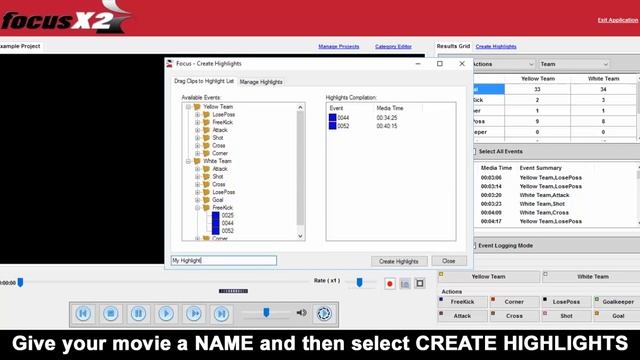Click Yellow Team Corner folder icon

206,153
